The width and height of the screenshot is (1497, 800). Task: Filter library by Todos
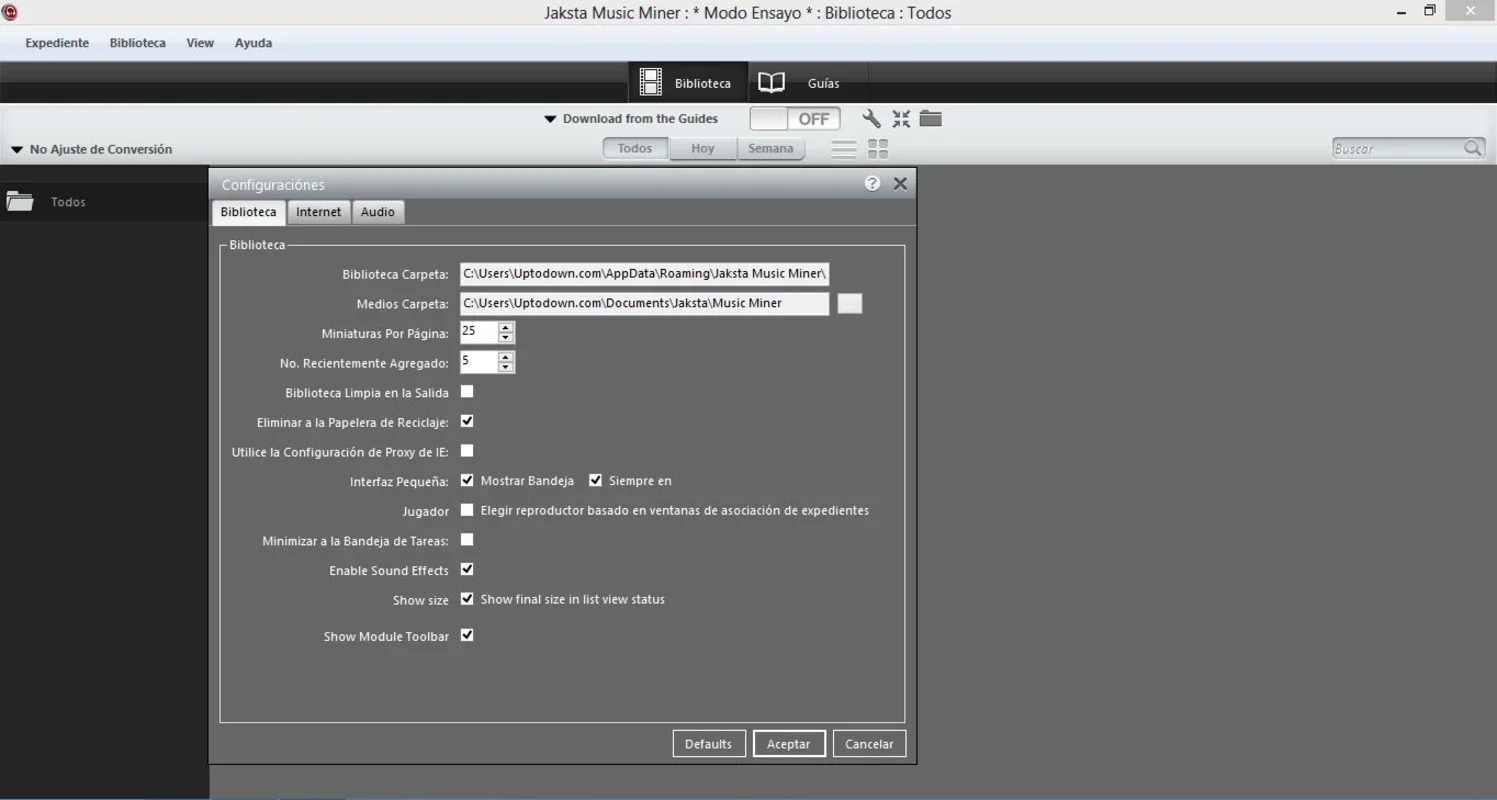point(635,148)
